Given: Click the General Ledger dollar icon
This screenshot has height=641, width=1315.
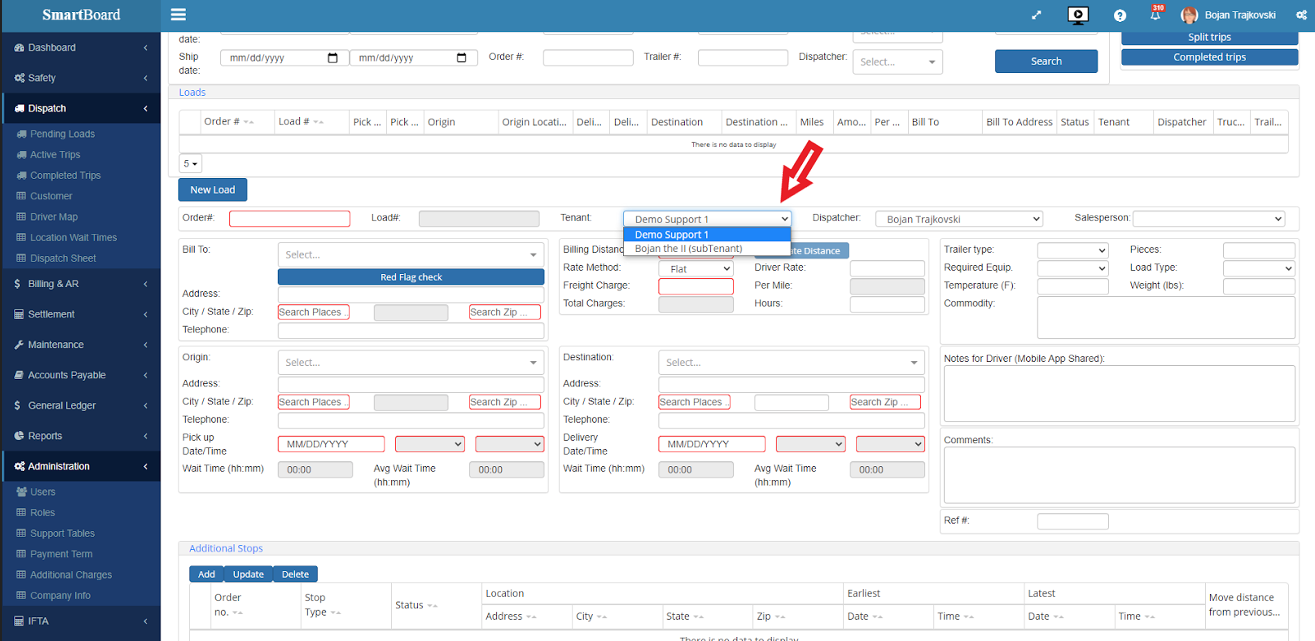Looking at the screenshot, I should [x=19, y=406].
